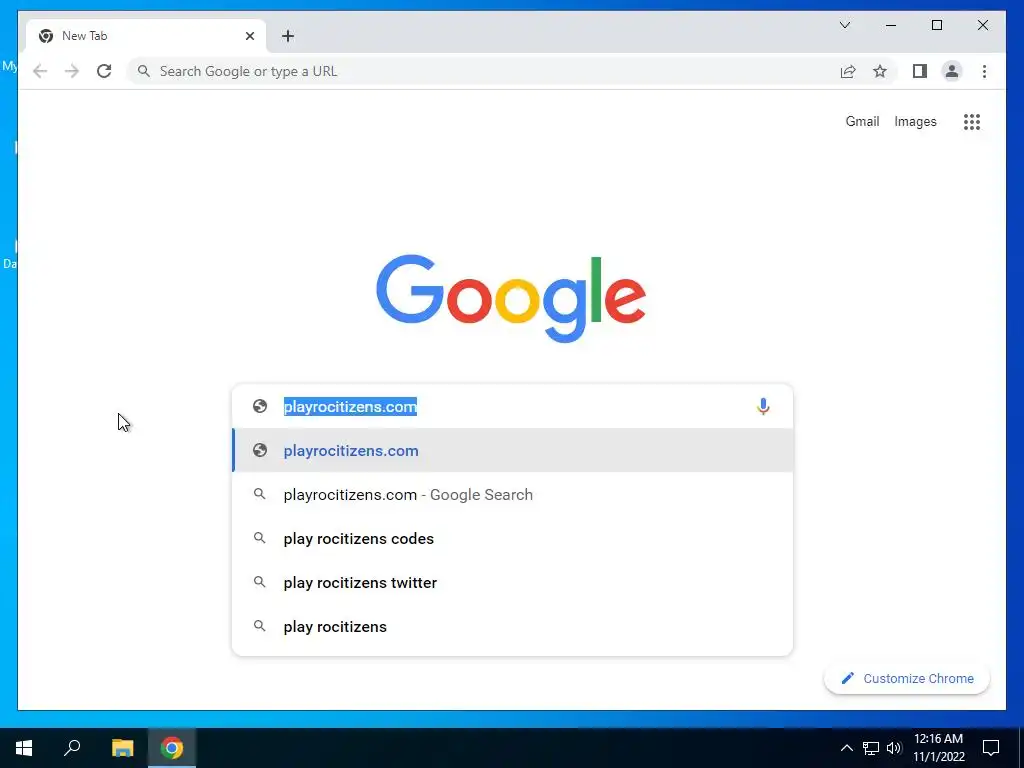Image resolution: width=1024 pixels, height=768 pixels.
Task: Open the tab search chevron
Action: pos(844,25)
